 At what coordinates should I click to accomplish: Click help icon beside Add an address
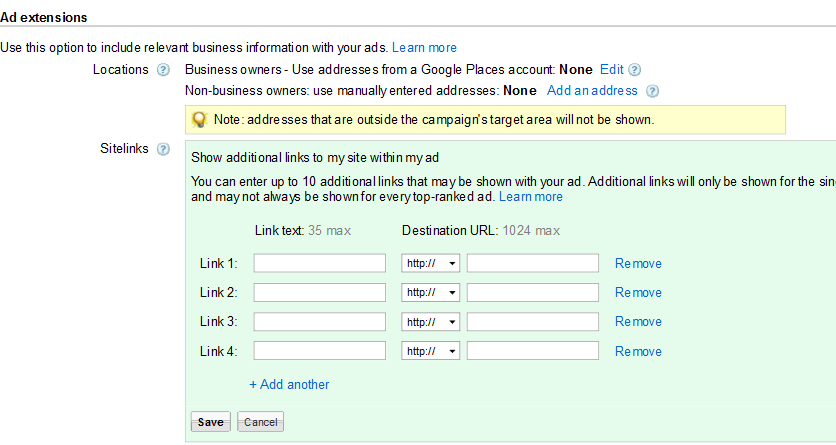[652, 91]
